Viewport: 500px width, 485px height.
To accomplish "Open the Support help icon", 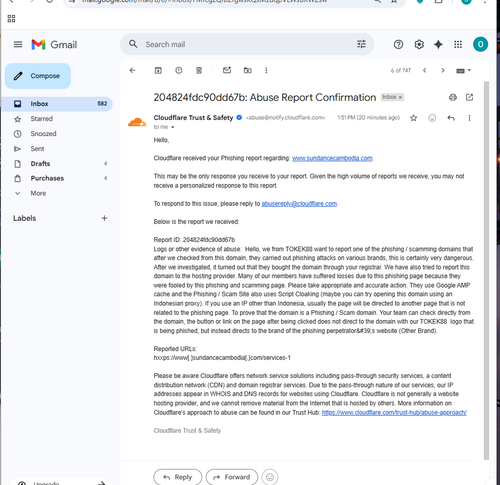I will coord(398,44).
